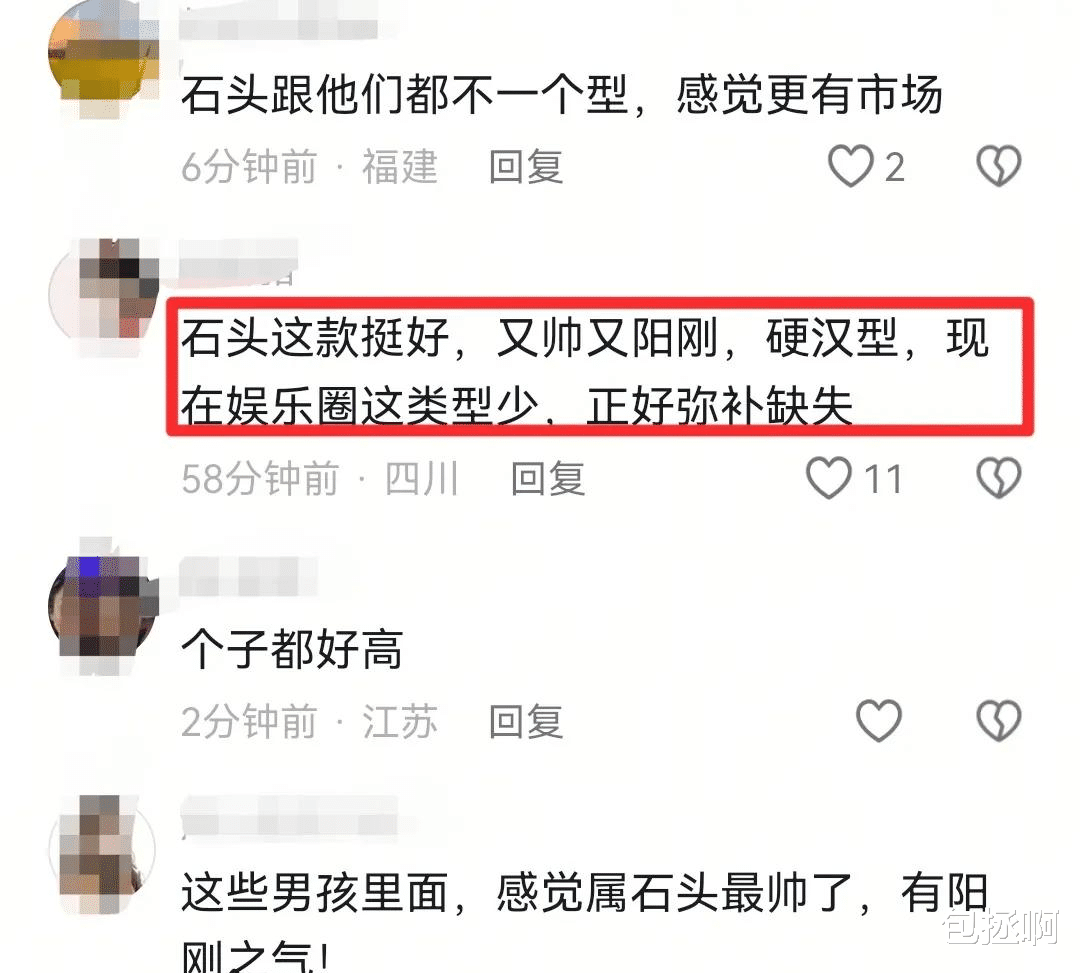
Task: Open the blurred username of the last commenter
Action: click(x=289, y=816)
